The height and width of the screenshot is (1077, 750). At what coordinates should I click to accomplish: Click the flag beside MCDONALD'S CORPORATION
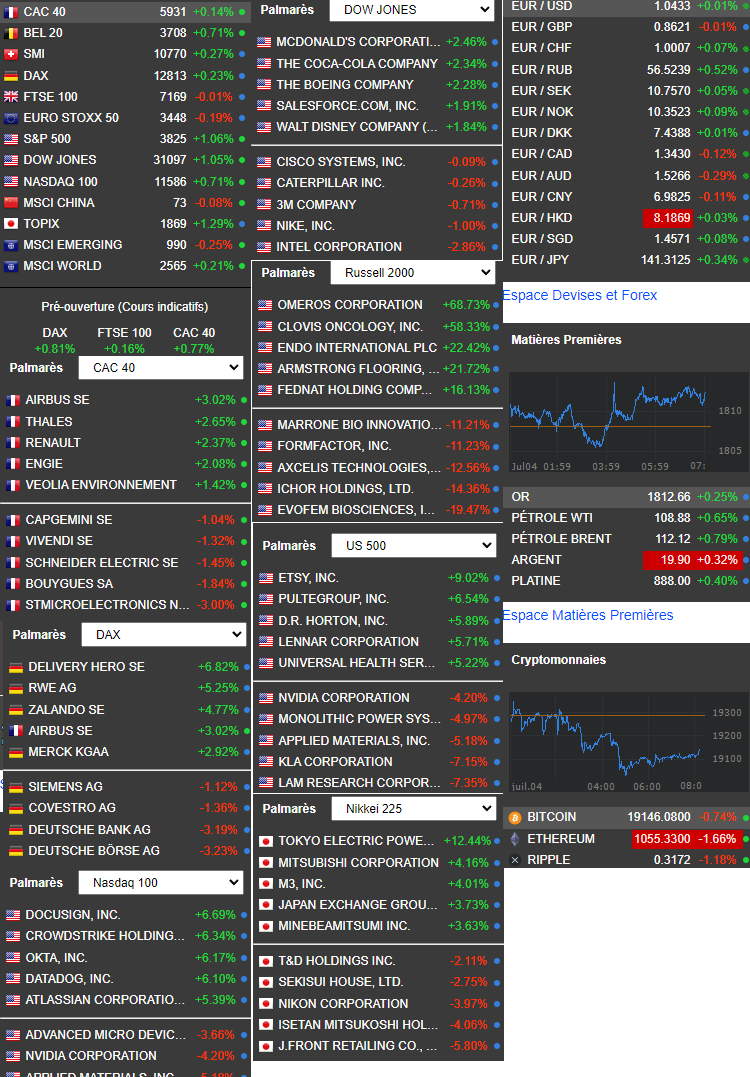coord(264,42)
